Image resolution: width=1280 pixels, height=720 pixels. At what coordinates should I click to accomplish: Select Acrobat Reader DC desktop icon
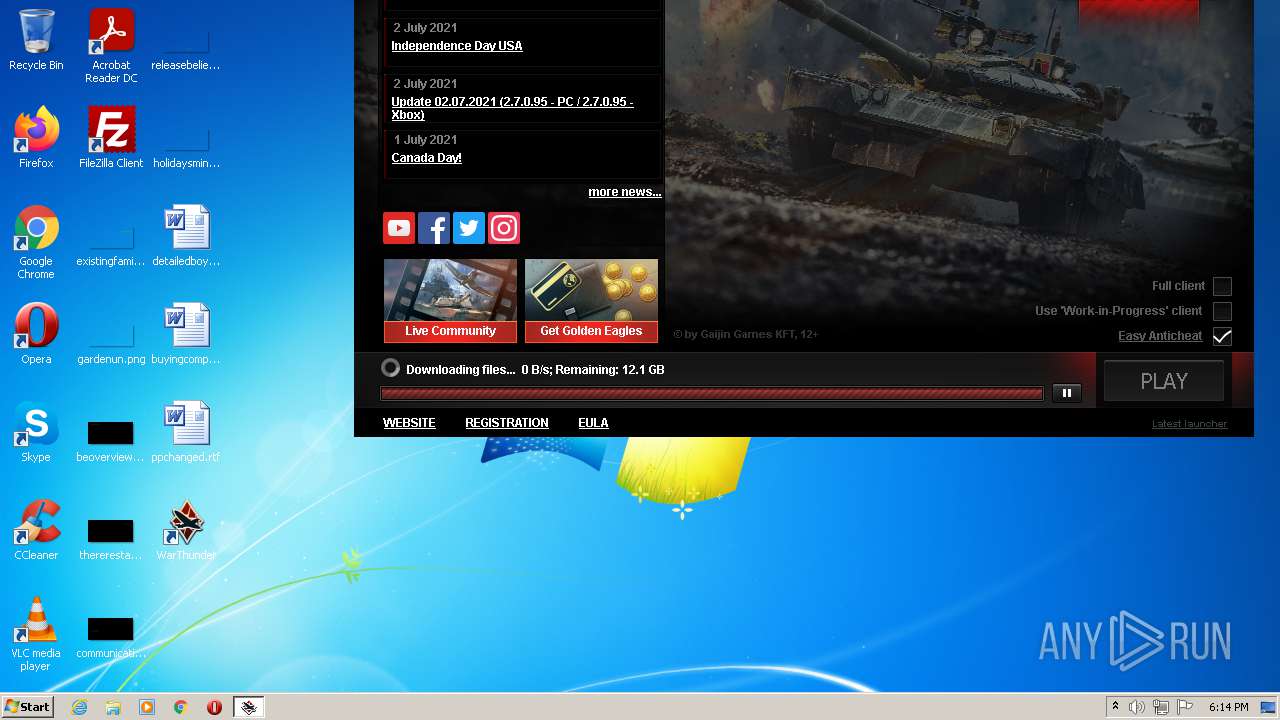click(111, 46)
